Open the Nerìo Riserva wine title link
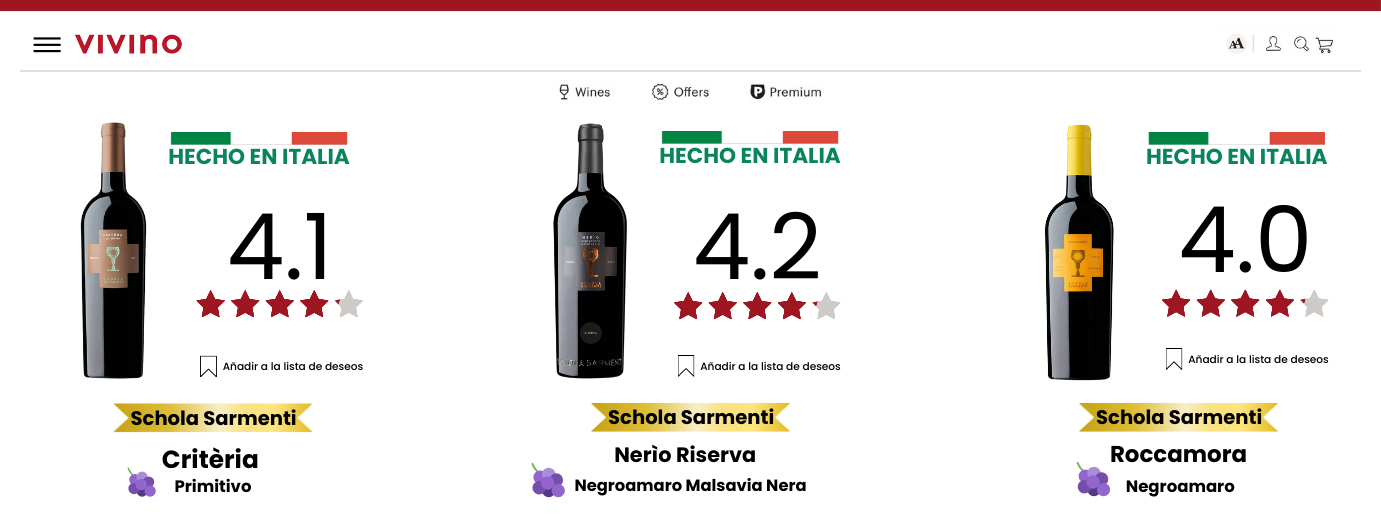This screenshot has width=1381, height=523. [685, 455]
